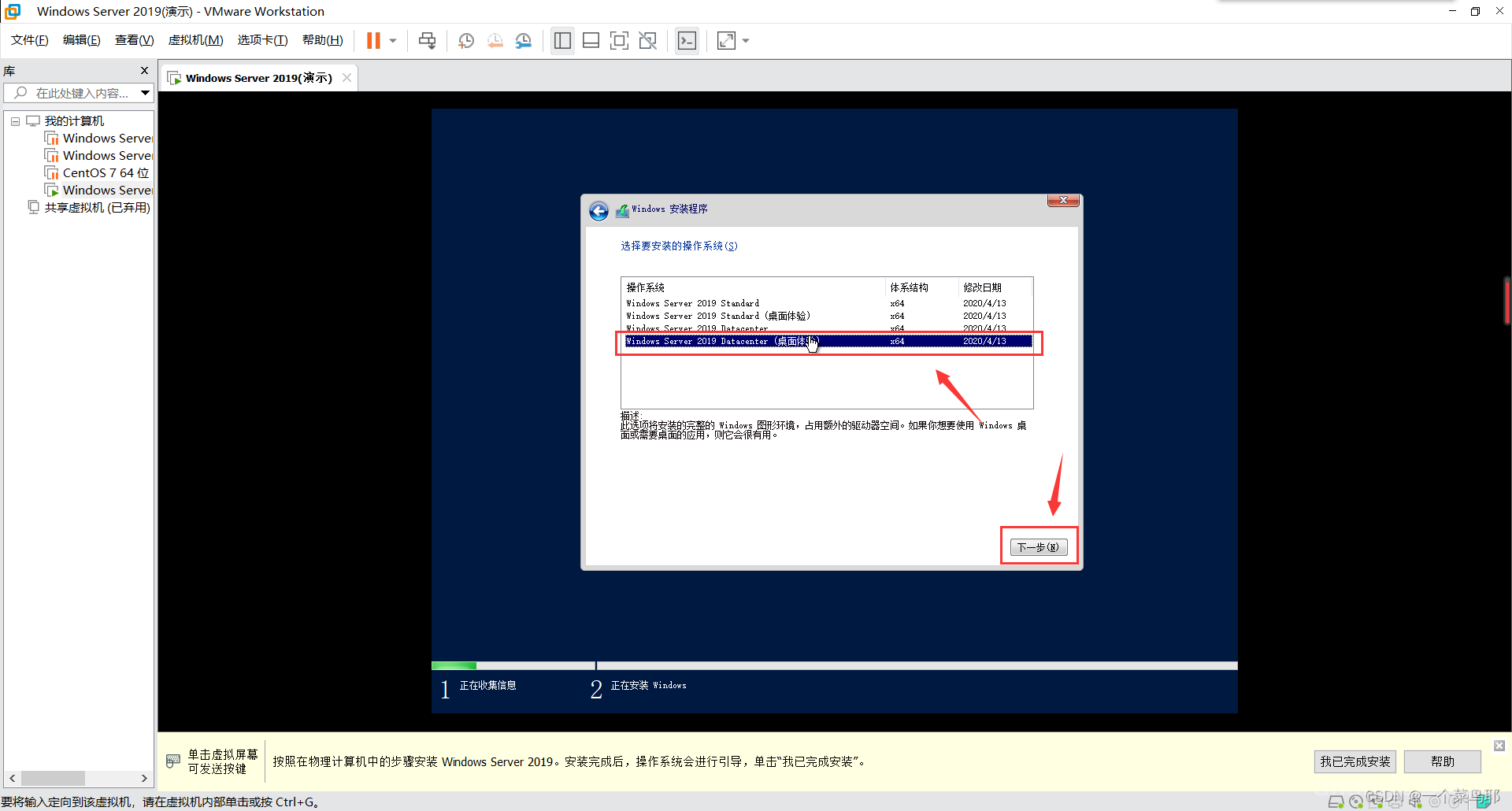Select Windows Server 2019 Standard row
The image size is (1512, 811).
click(828, 303)
